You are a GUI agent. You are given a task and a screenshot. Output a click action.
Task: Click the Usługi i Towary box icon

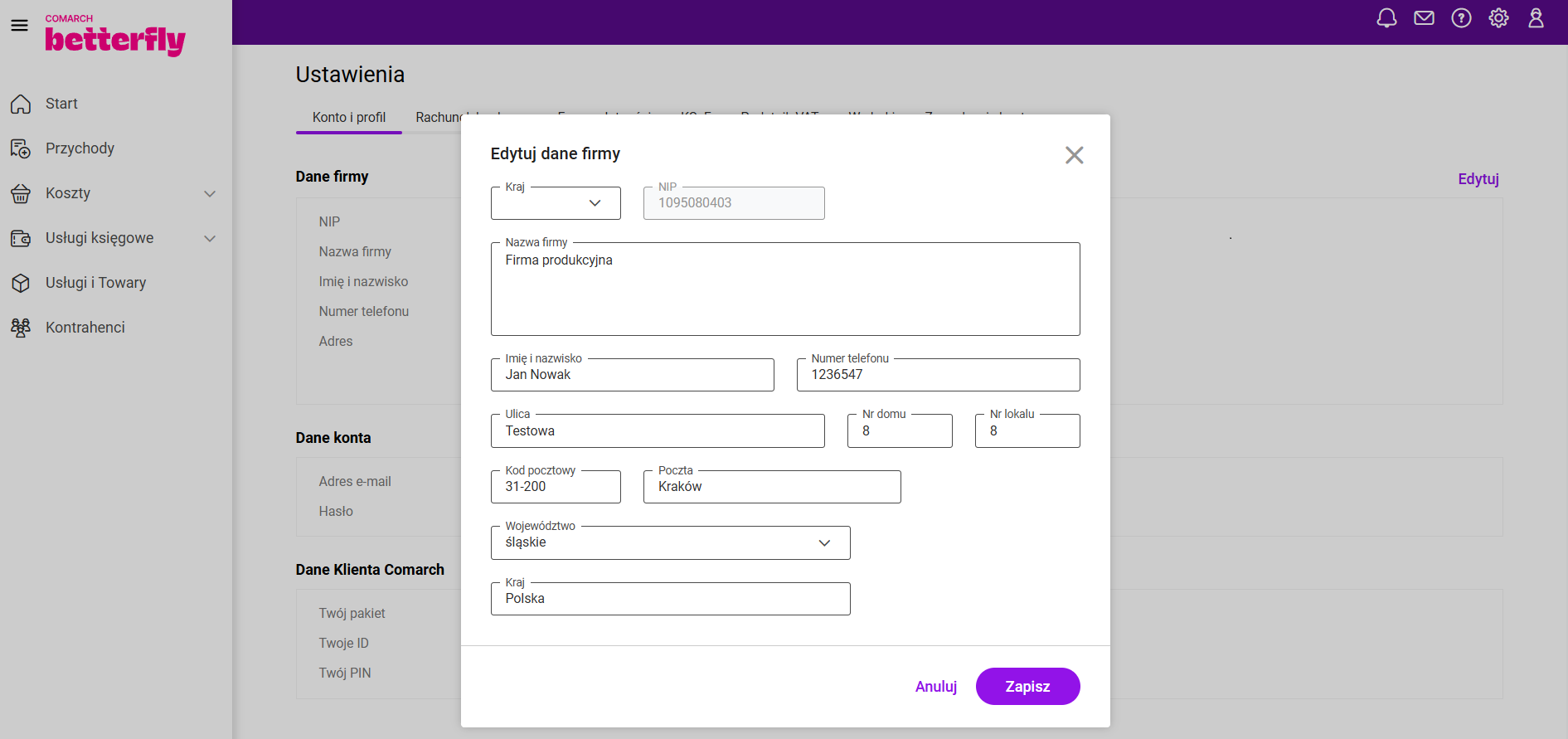[21, 283]
